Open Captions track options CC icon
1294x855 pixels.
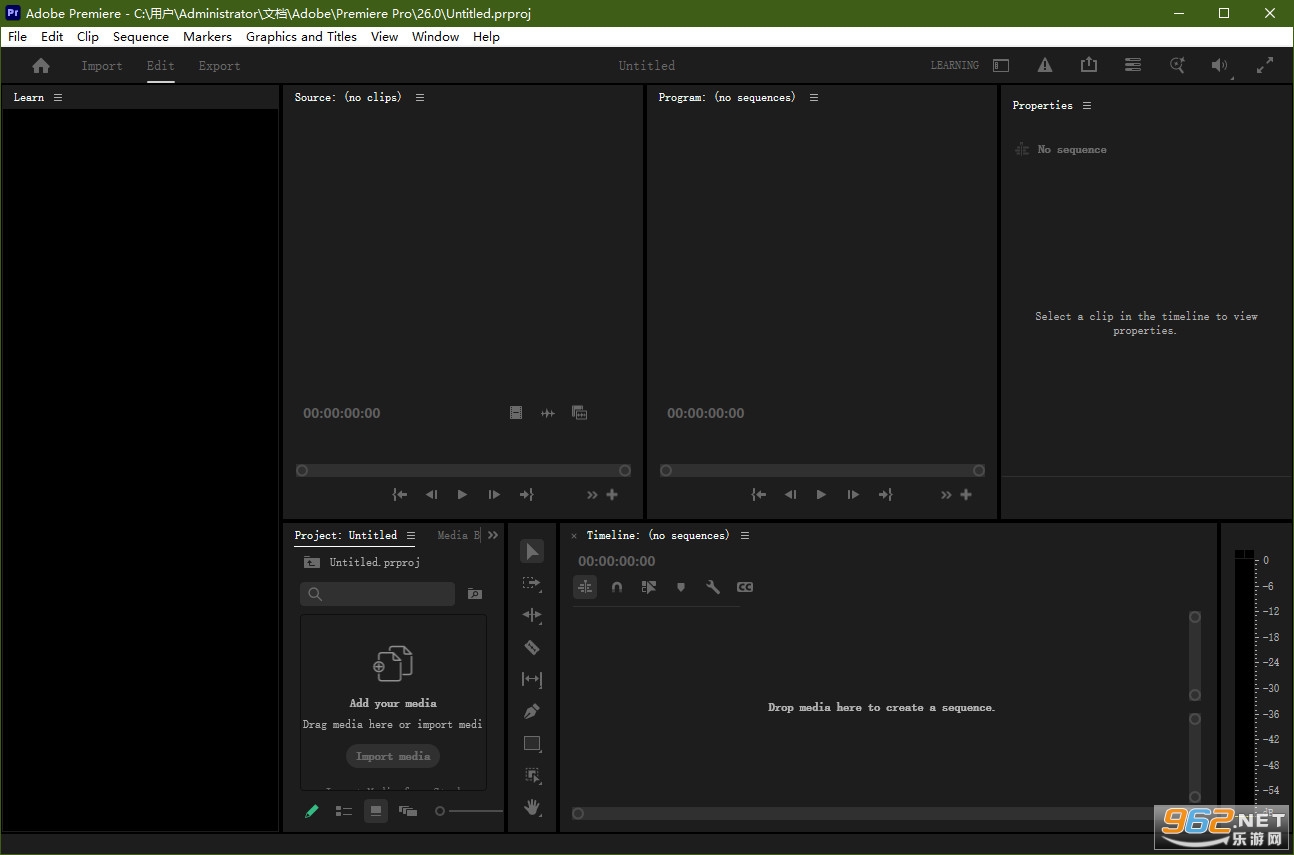745,587
